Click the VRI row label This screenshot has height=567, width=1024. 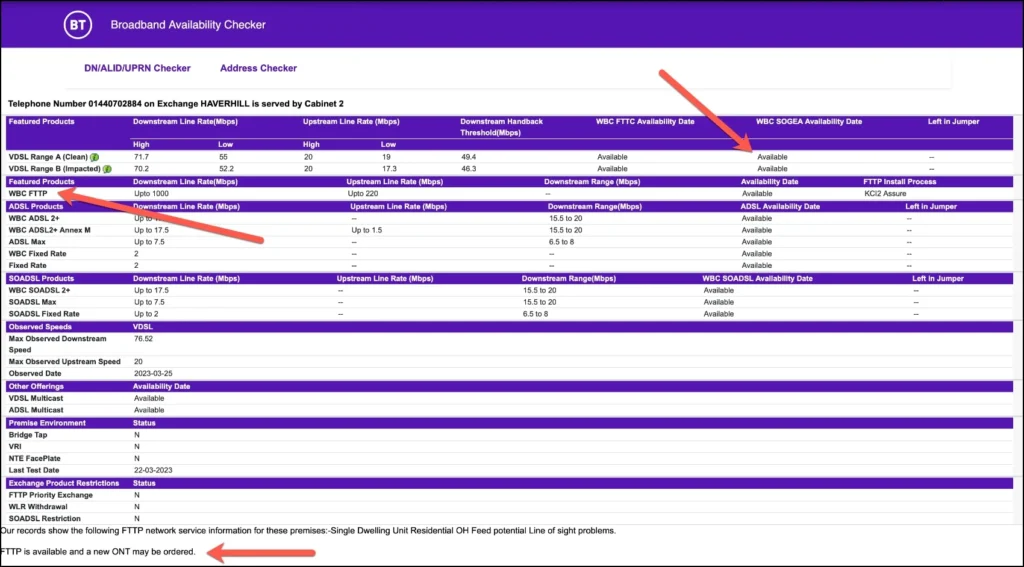tap(15, 447)
